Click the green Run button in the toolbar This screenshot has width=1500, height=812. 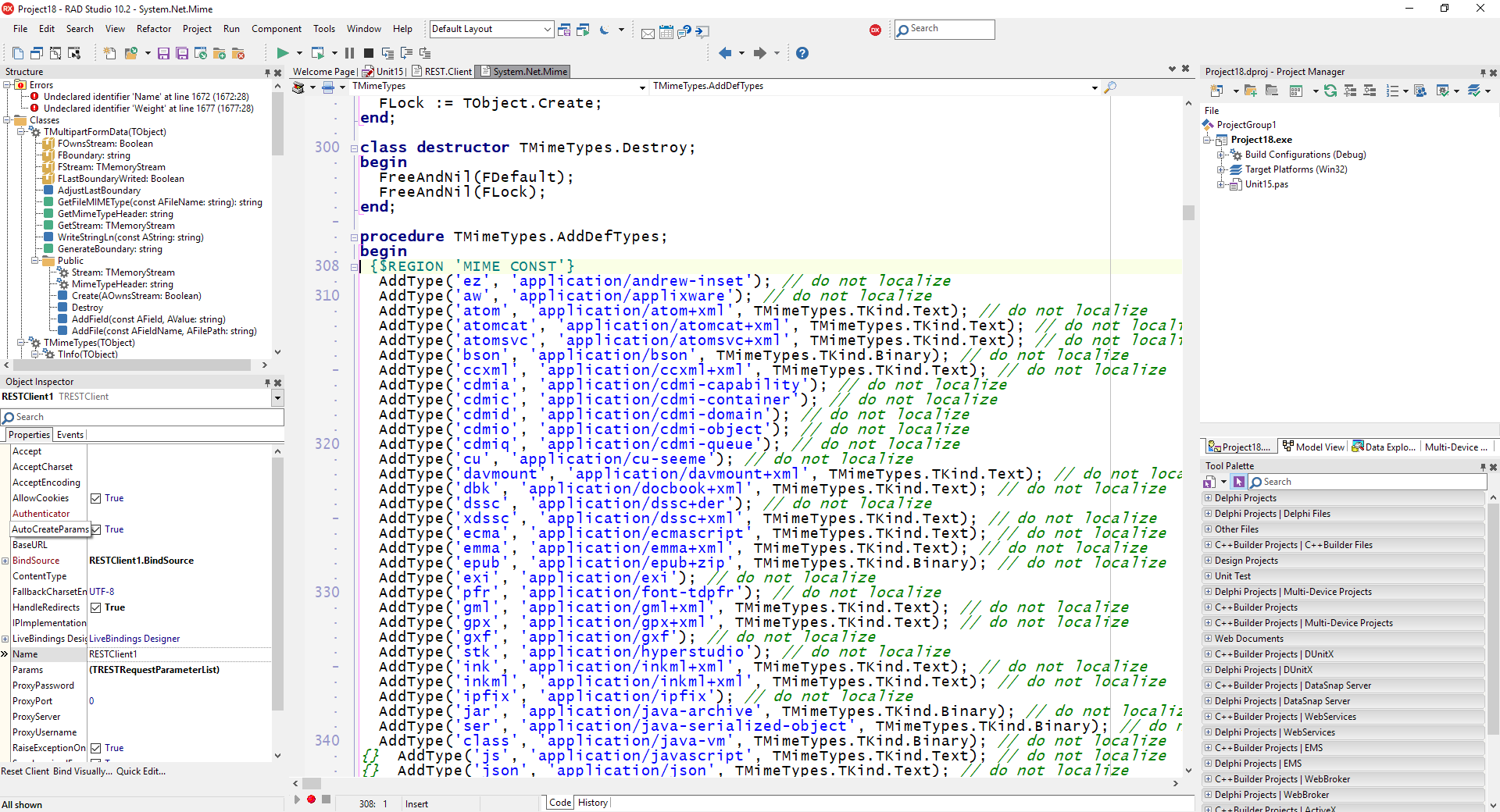283,53
